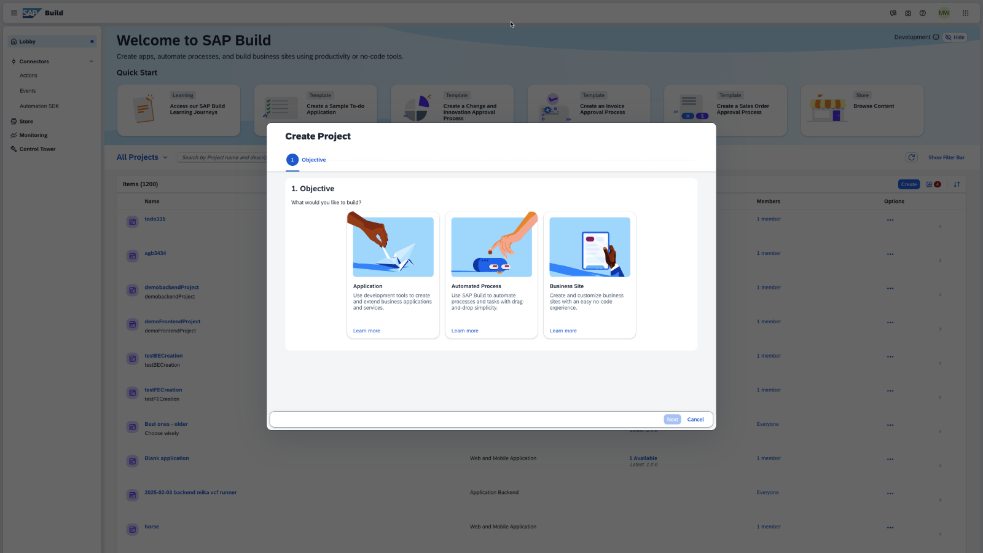Click the project icon for horse
983x553 pixels.
pyautogui.click(x=132, y=529)
